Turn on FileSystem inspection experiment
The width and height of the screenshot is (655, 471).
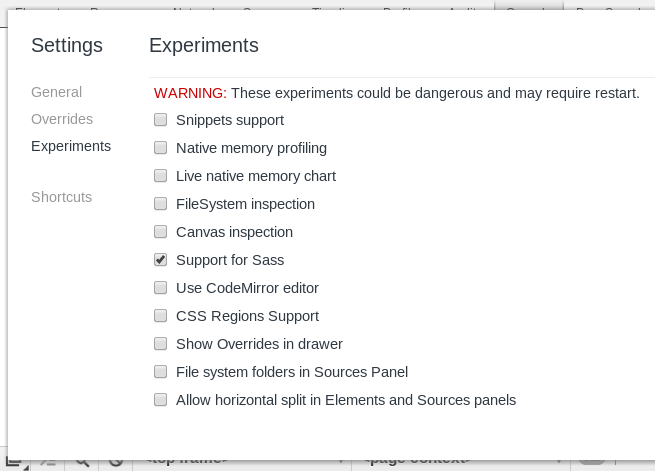[x=160, y=204]
